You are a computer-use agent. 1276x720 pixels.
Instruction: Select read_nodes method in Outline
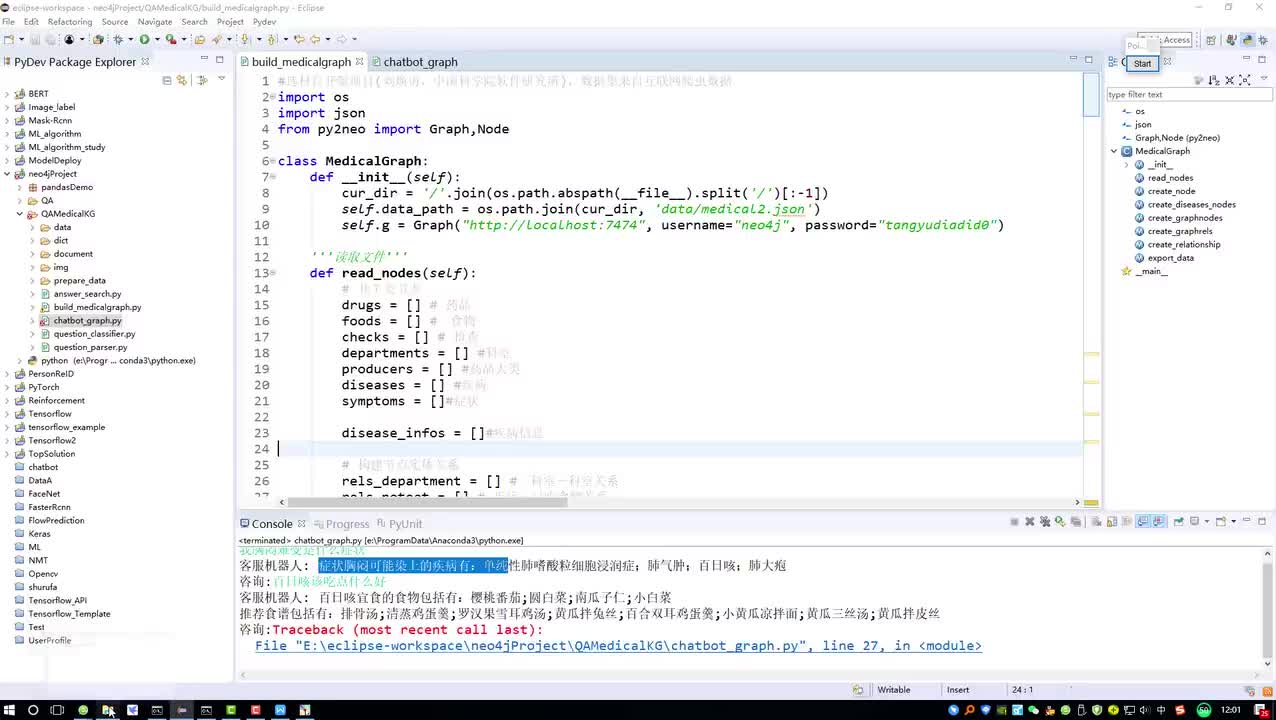pos(1170,178)
